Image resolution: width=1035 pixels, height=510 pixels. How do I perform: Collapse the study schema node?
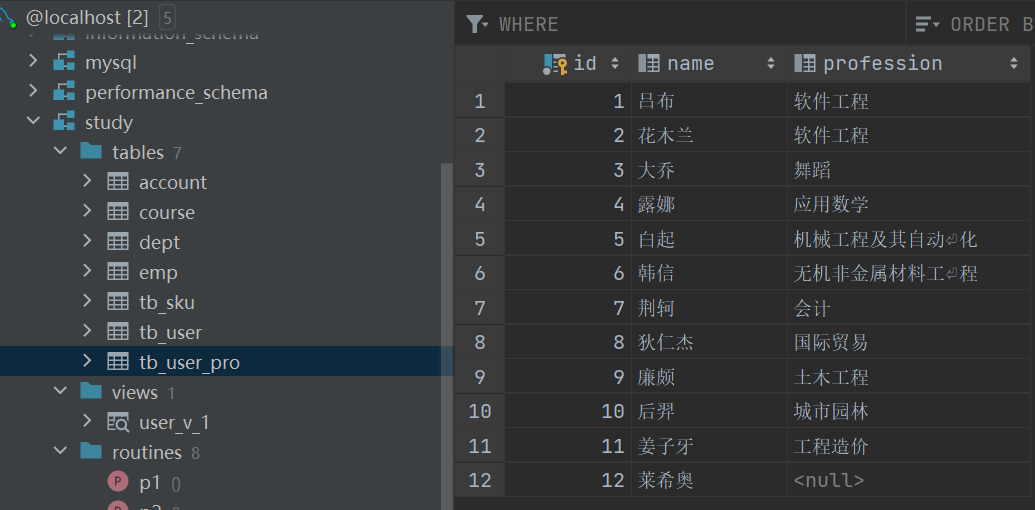point(33,122)
